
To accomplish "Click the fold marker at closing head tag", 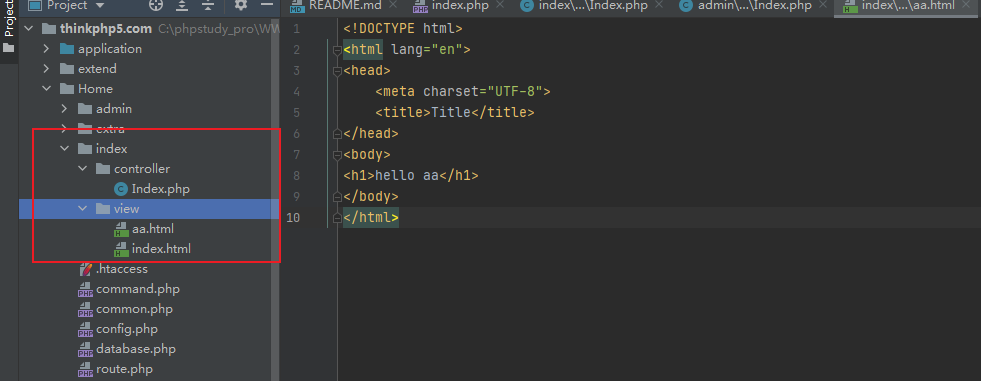I will (x=338, y=133).
